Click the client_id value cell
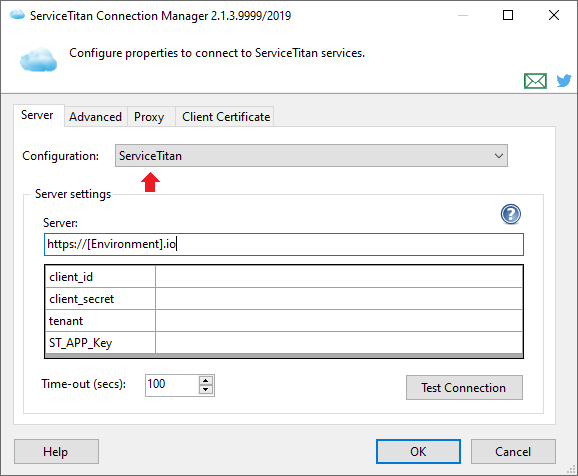This screenshot has width=578, height=476. coord(339,277)
